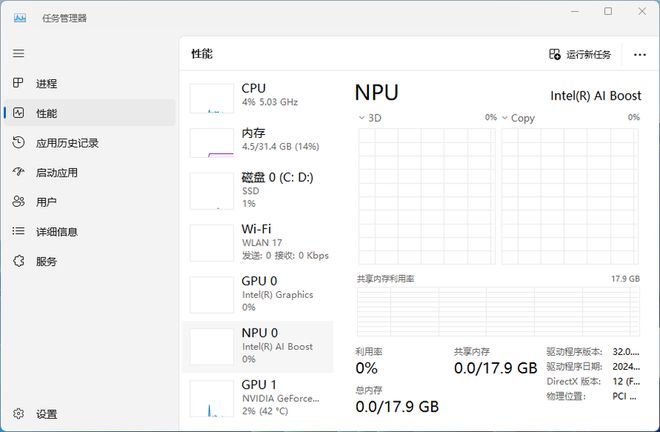Open the 服务 services icon
The height and width of the screenshot is (432, 660).
pos(18,261)
